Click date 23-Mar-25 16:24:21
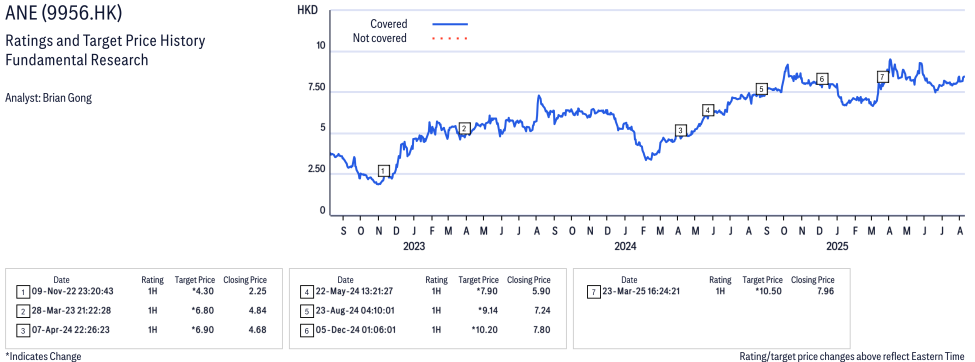This screenshot has width=975, height=362. pos(642,291)
